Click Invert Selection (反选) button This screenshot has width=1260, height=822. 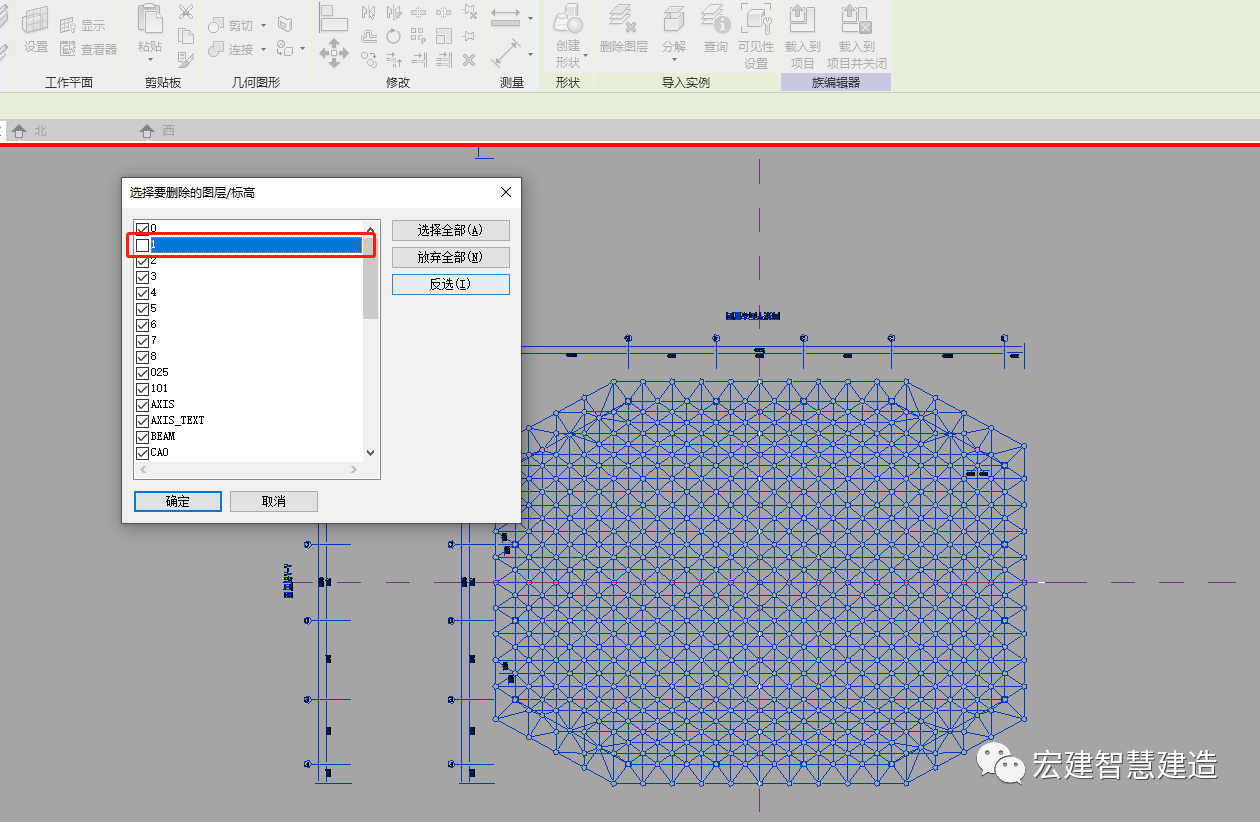coord(450,284)
